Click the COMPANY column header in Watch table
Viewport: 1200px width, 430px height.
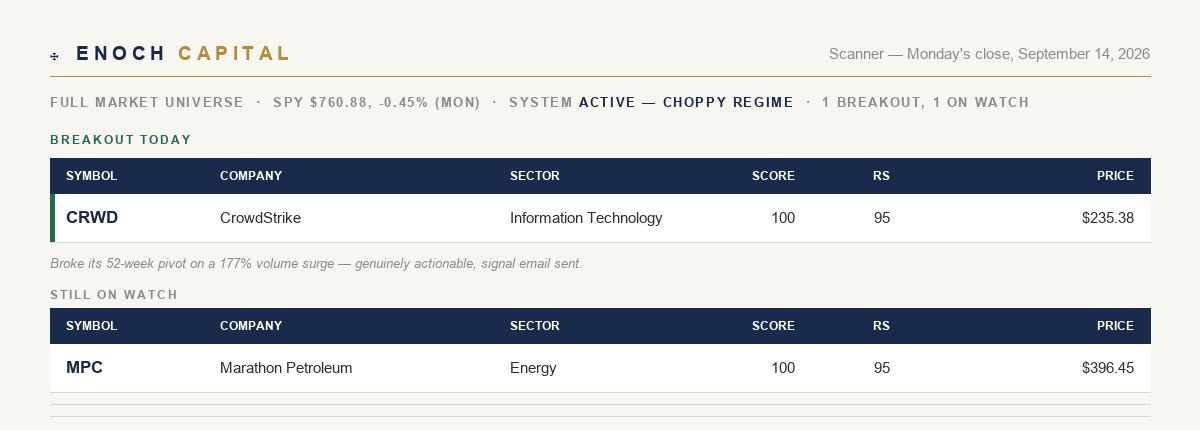click(x=251, y=326)
